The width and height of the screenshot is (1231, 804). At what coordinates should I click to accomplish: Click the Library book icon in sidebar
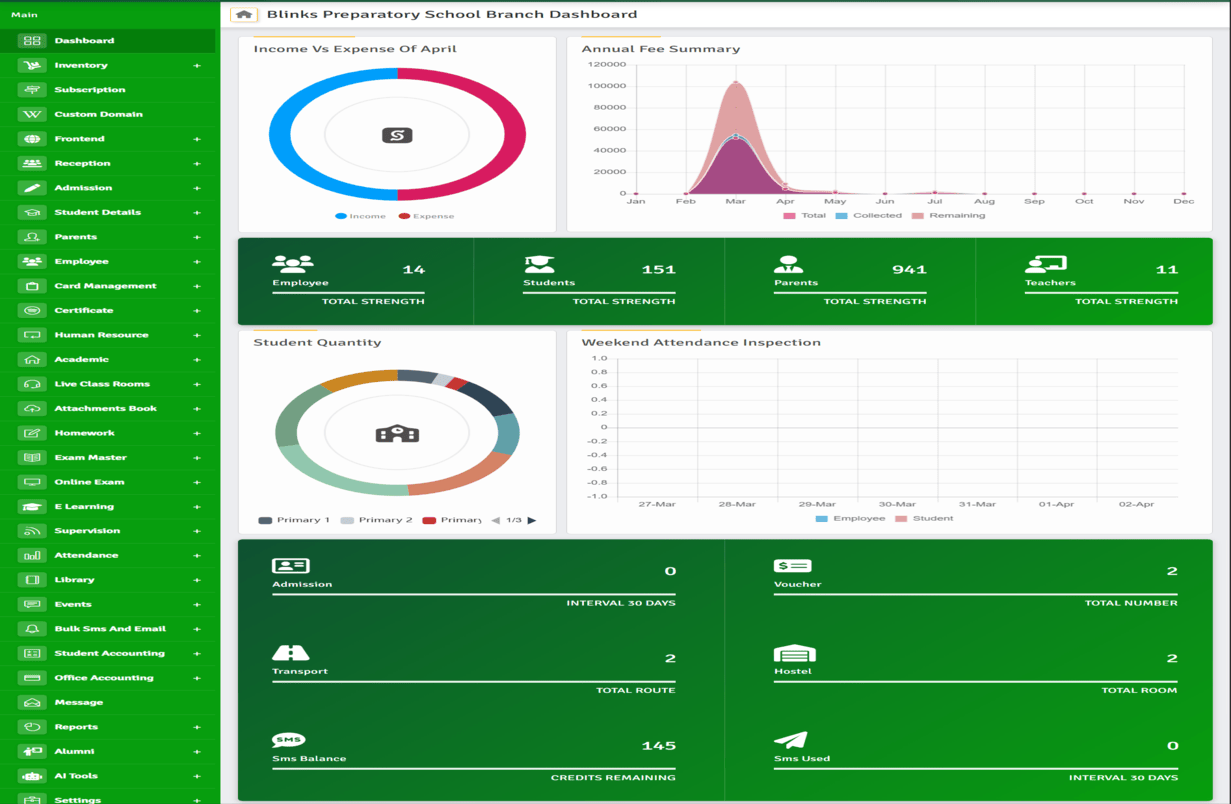coord(32,580)
